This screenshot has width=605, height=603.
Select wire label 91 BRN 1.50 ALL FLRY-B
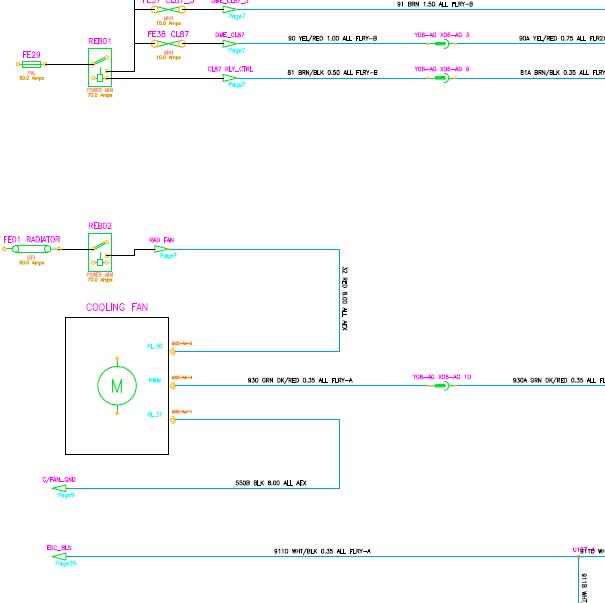click(x=435, y=4)
